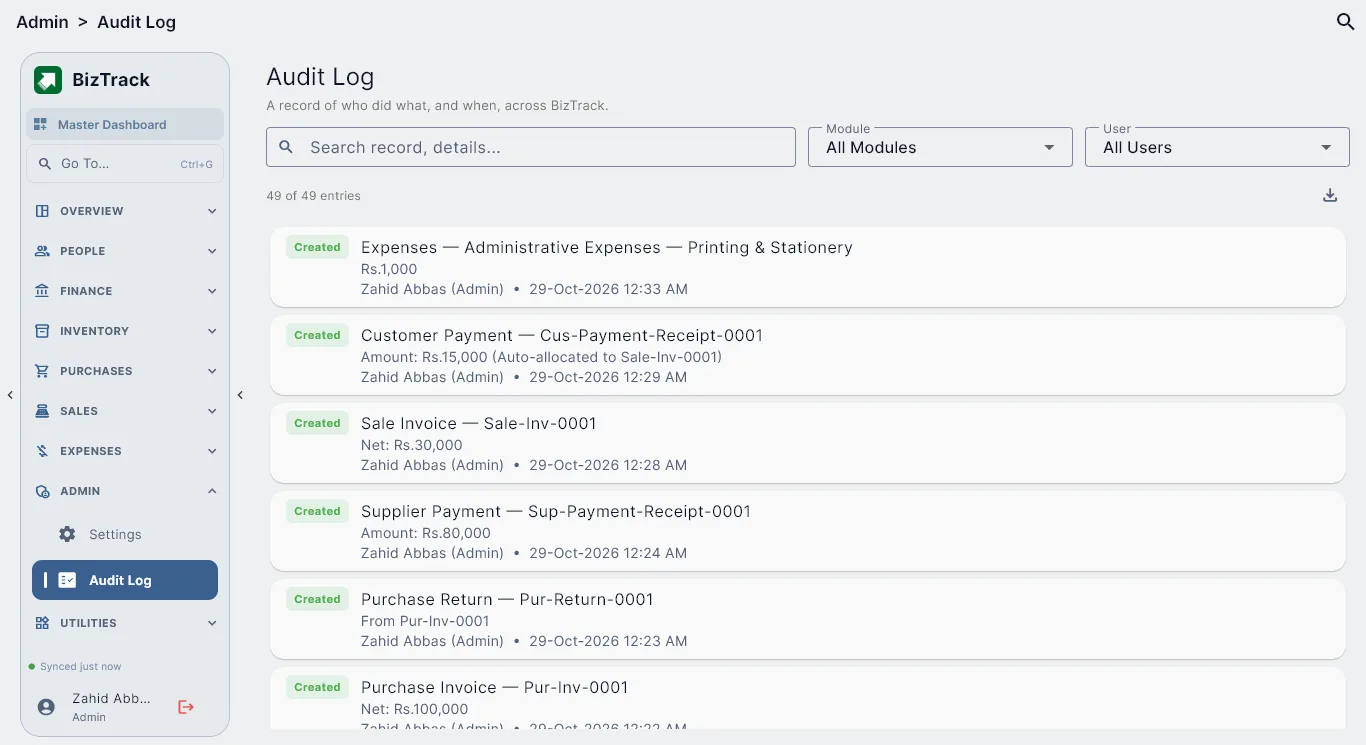The image size is (1366, 745).
Task: Open the Master Dashboard
Action: (x=125, y=125)
